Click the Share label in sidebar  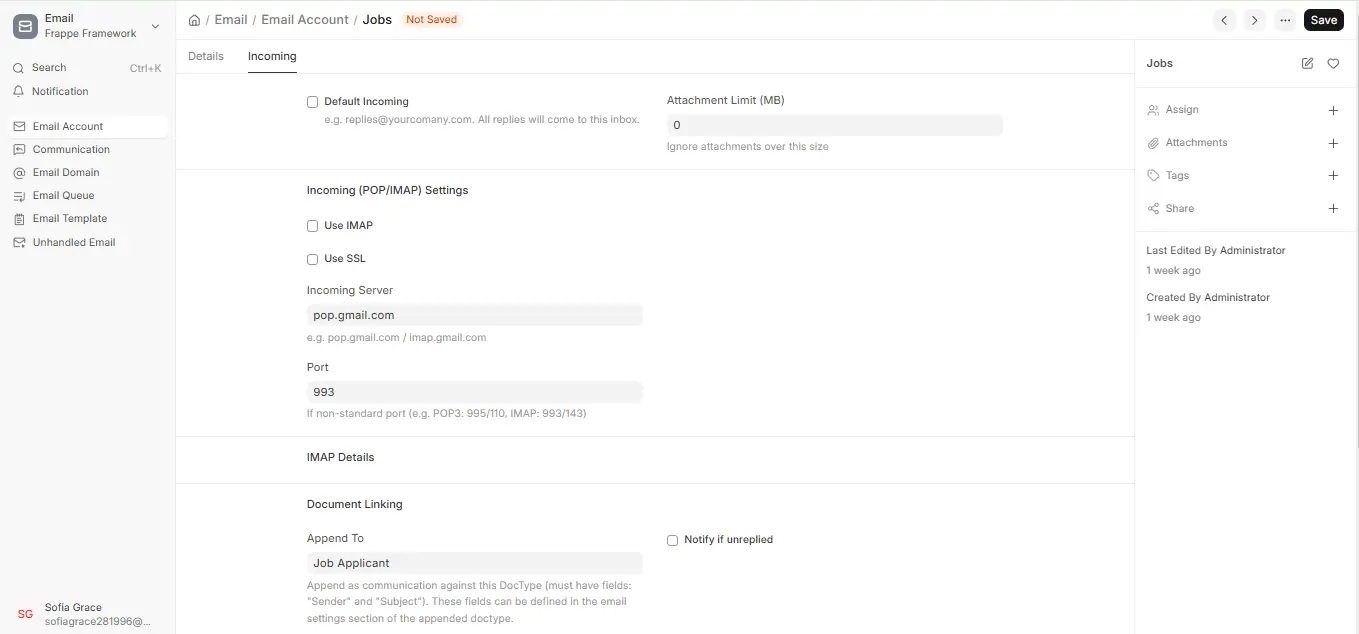pyautogui.click(x=1180, y=209)
